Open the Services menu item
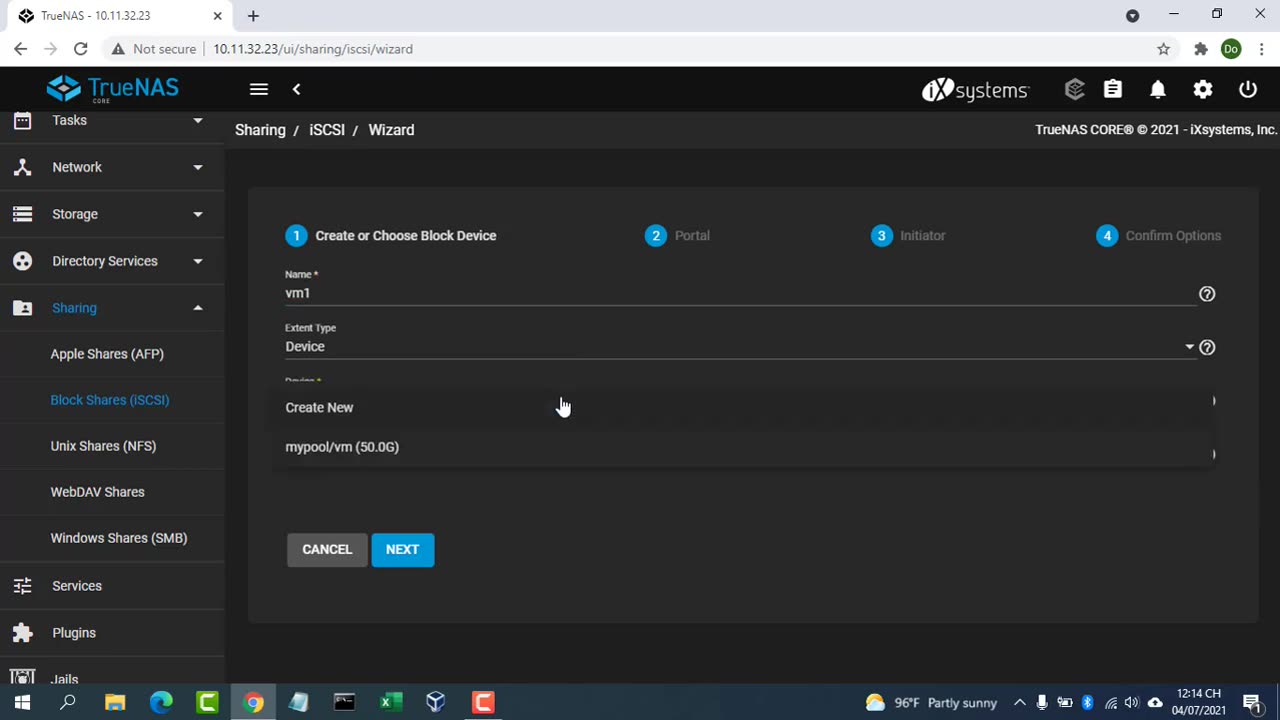 77,586
